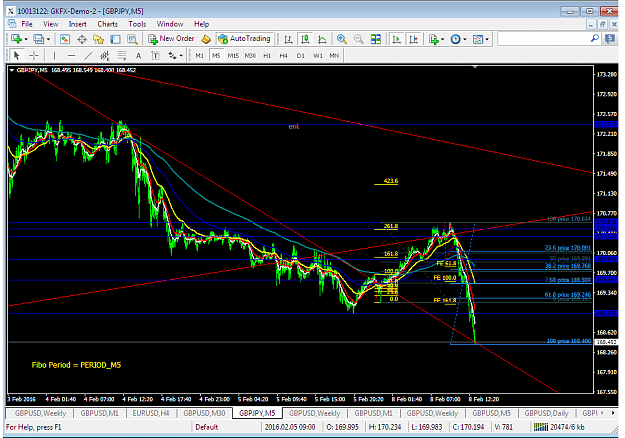
Task: Switch to EURUSD,H4 chart tab
Action: point(151,413)
